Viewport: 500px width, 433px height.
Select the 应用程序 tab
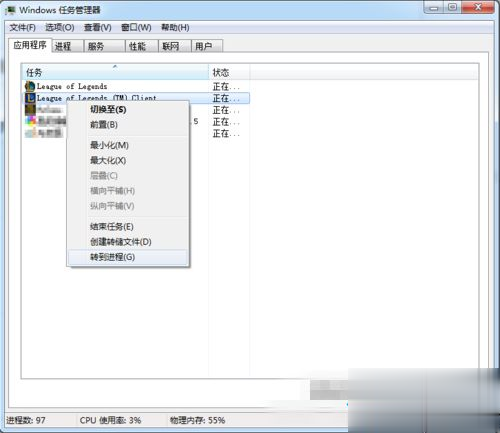(x=30, y=45)
